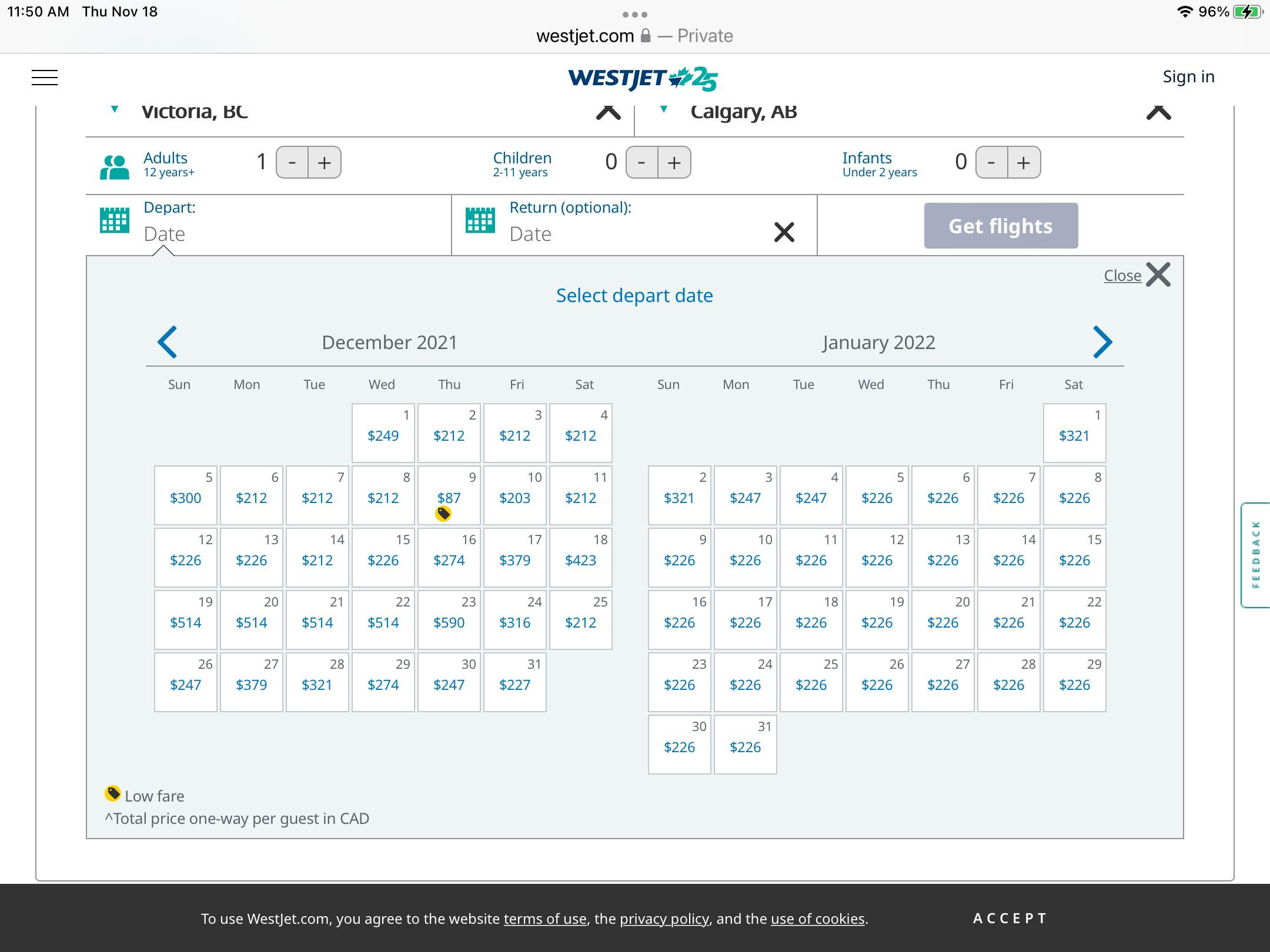
Task: Increase the number of infants
Action: [x=1024, y=162]
